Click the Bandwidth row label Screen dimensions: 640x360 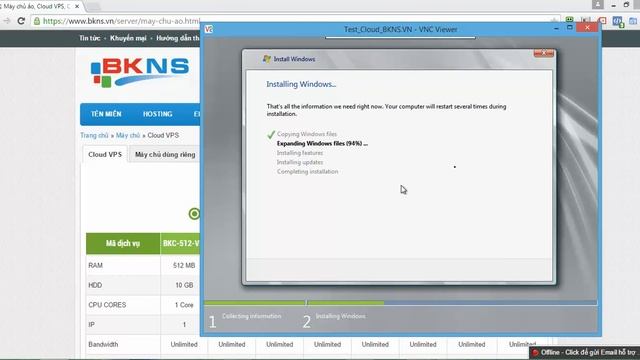coord(103,344)
